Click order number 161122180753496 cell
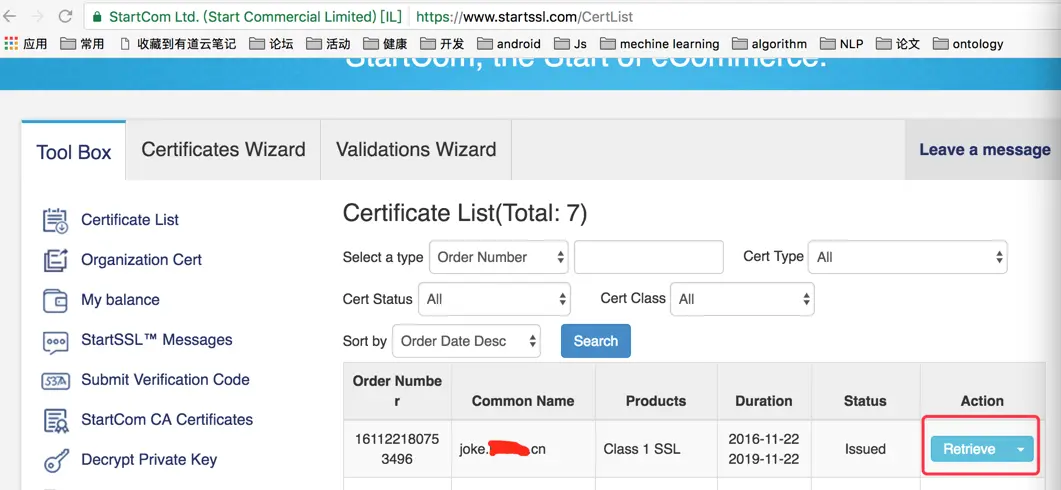This screenshot has height=490, width=1061. (397, 449)
